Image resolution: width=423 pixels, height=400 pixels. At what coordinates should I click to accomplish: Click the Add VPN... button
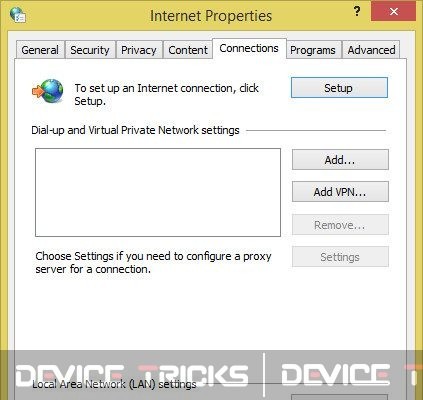point(340,192)
